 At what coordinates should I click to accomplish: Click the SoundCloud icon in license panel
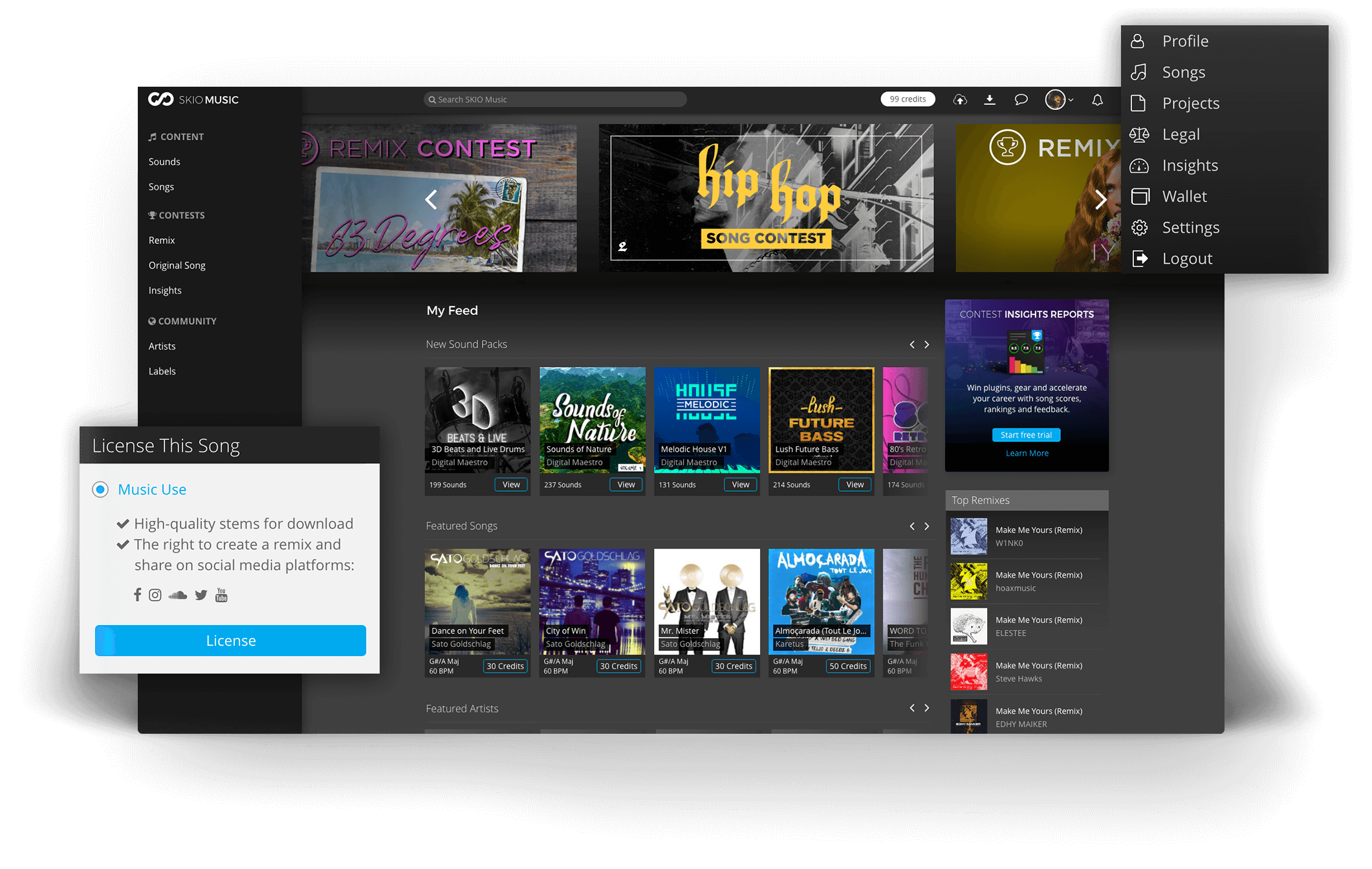(177, 595)
